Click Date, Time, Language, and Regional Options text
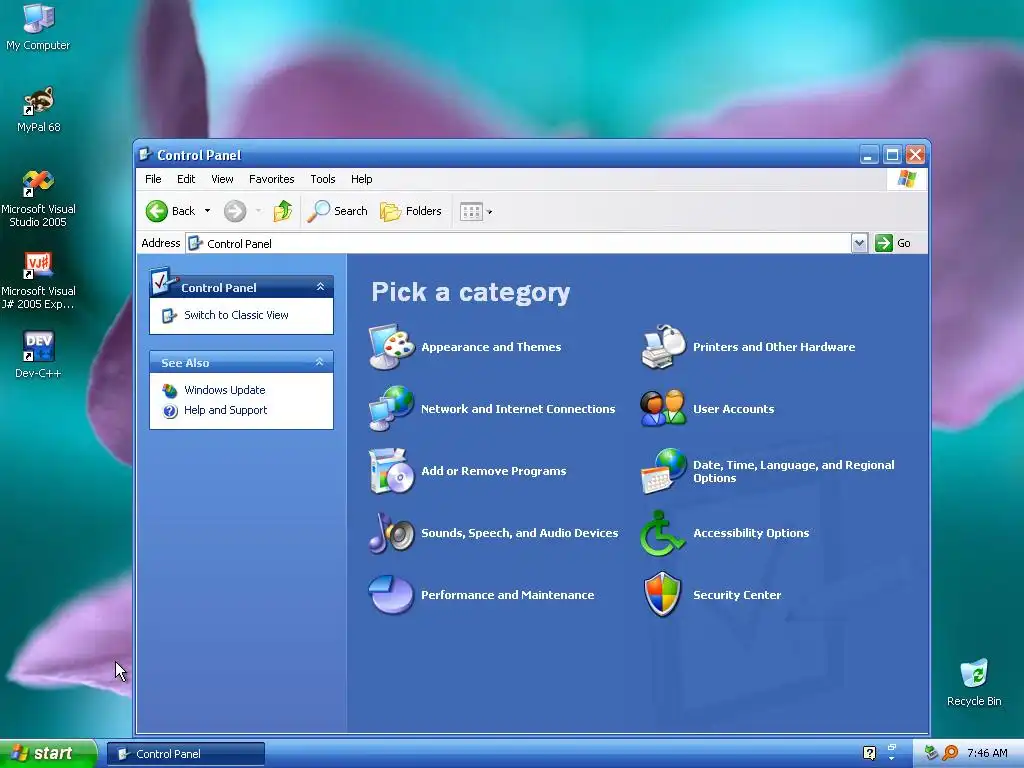The image size is (1024, 768). (x=793, y=471)
